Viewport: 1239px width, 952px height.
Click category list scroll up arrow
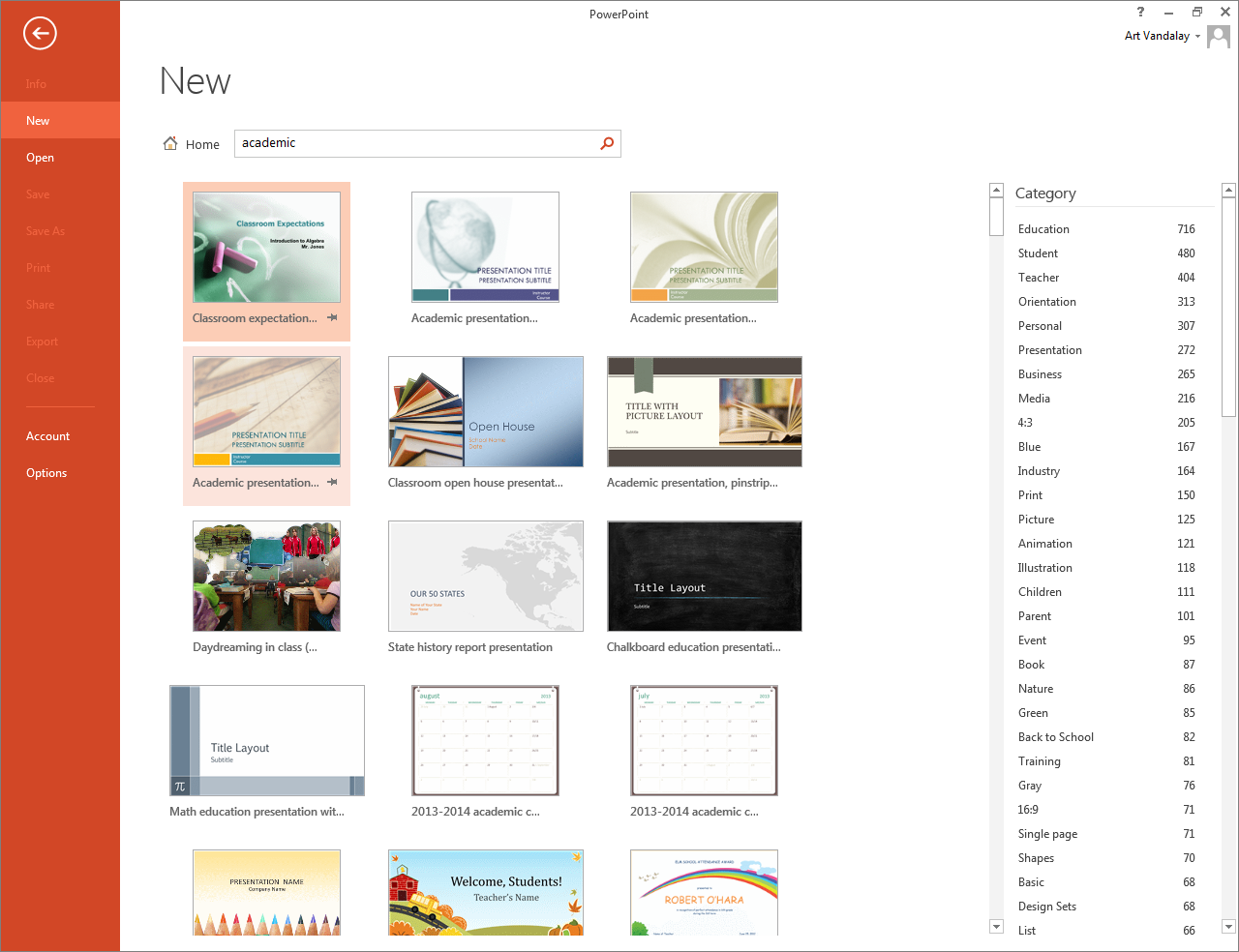coord(1228,190)
